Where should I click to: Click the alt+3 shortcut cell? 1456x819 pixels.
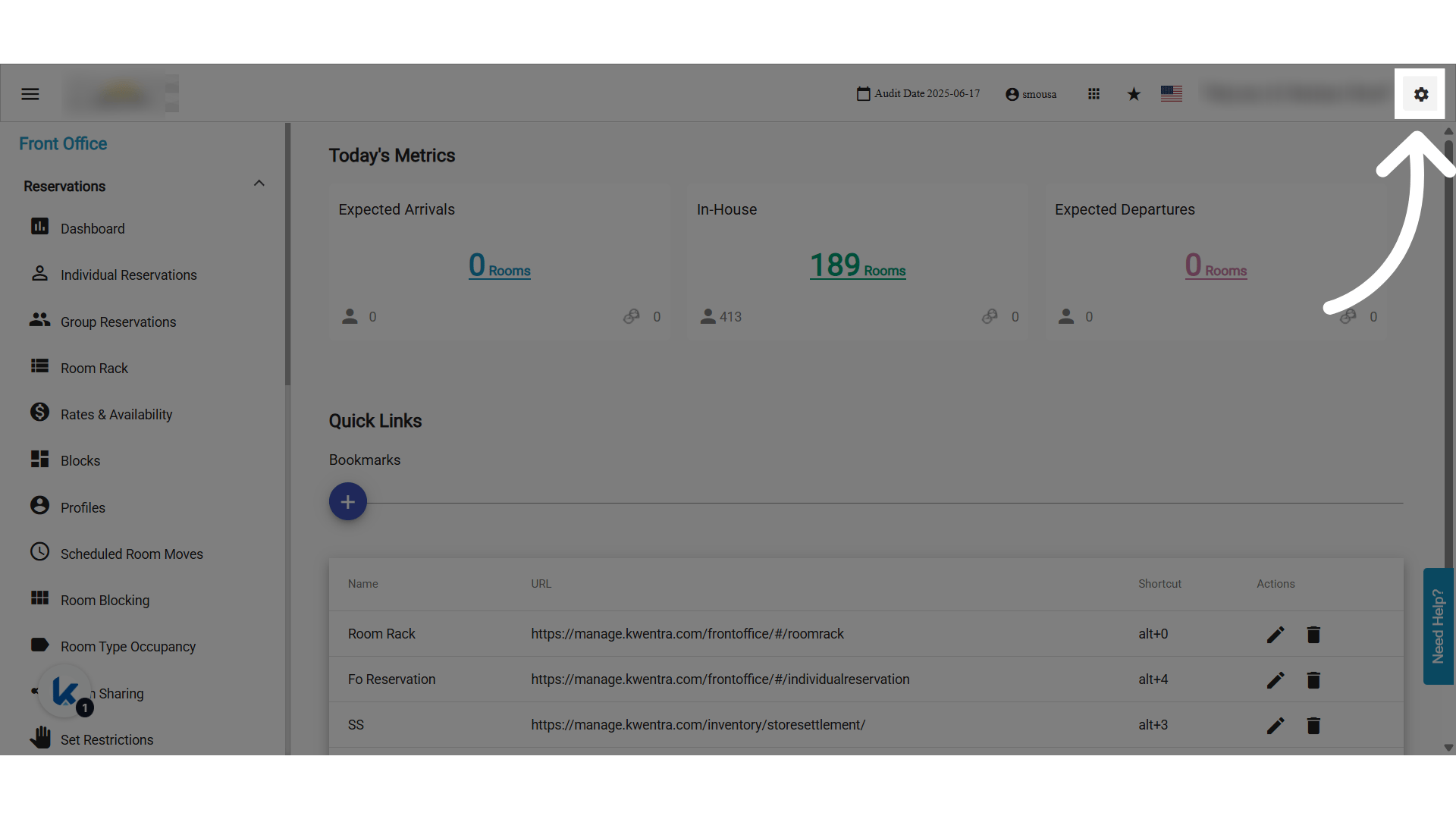(1153, 724)
